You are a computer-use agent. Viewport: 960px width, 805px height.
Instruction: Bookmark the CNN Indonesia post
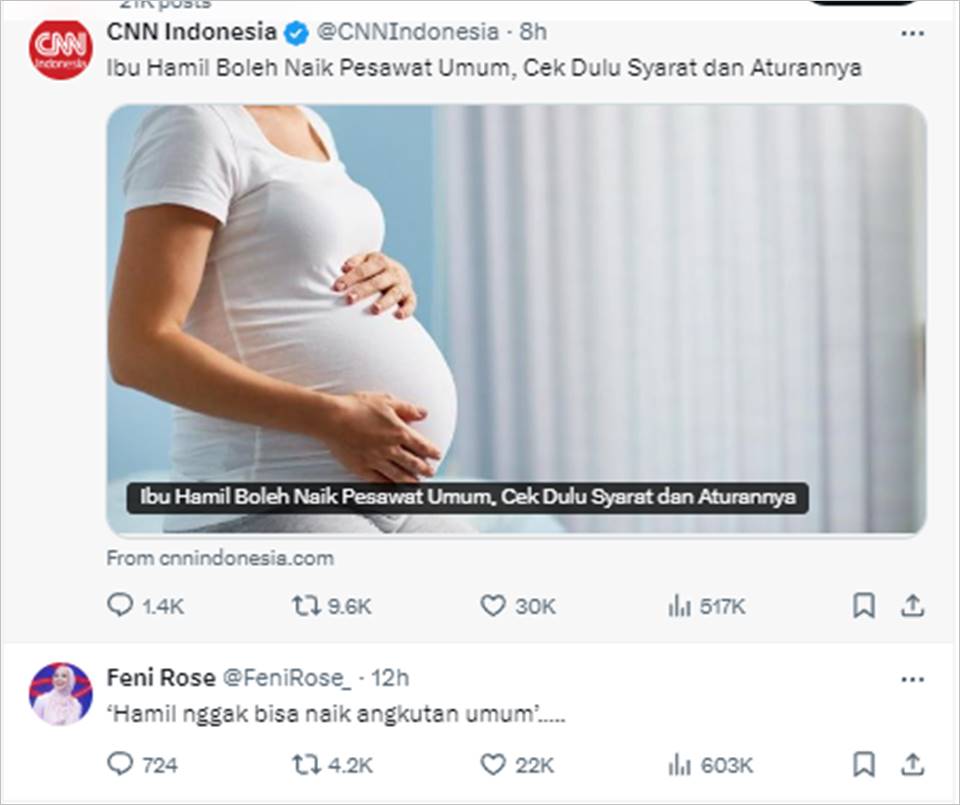coord(864,605)
